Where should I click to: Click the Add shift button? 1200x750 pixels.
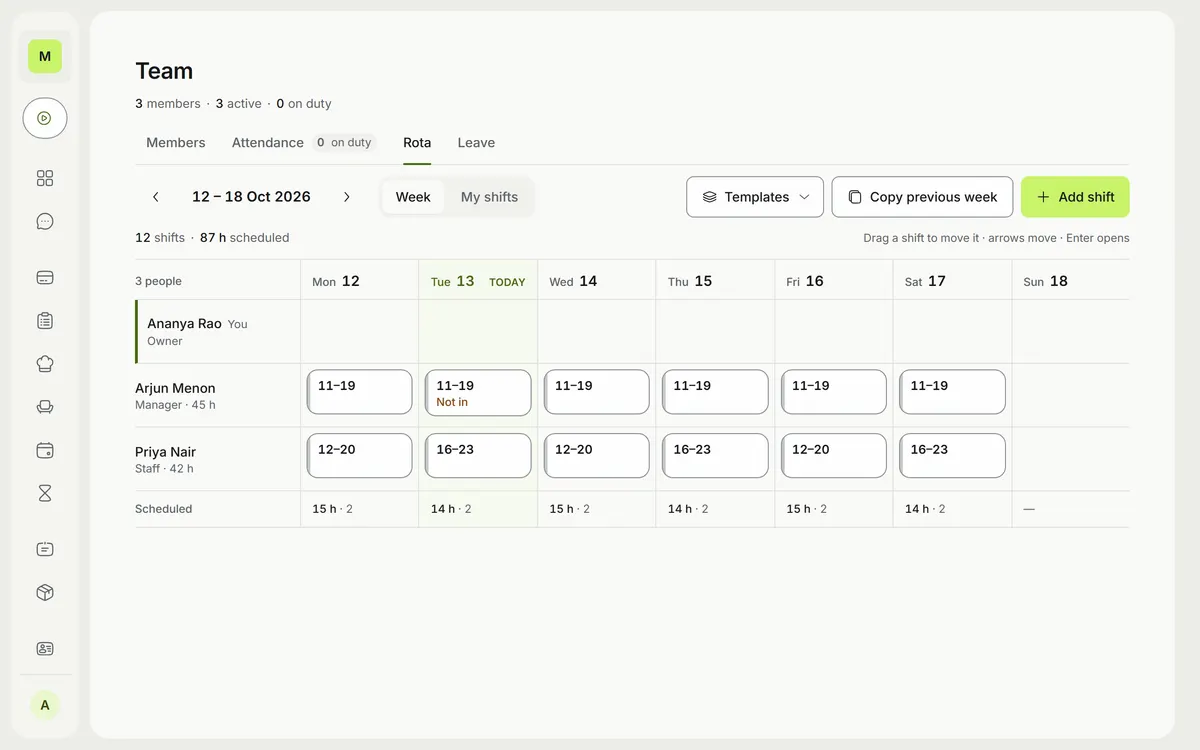pyautogui.click(x=1075, y=197)
